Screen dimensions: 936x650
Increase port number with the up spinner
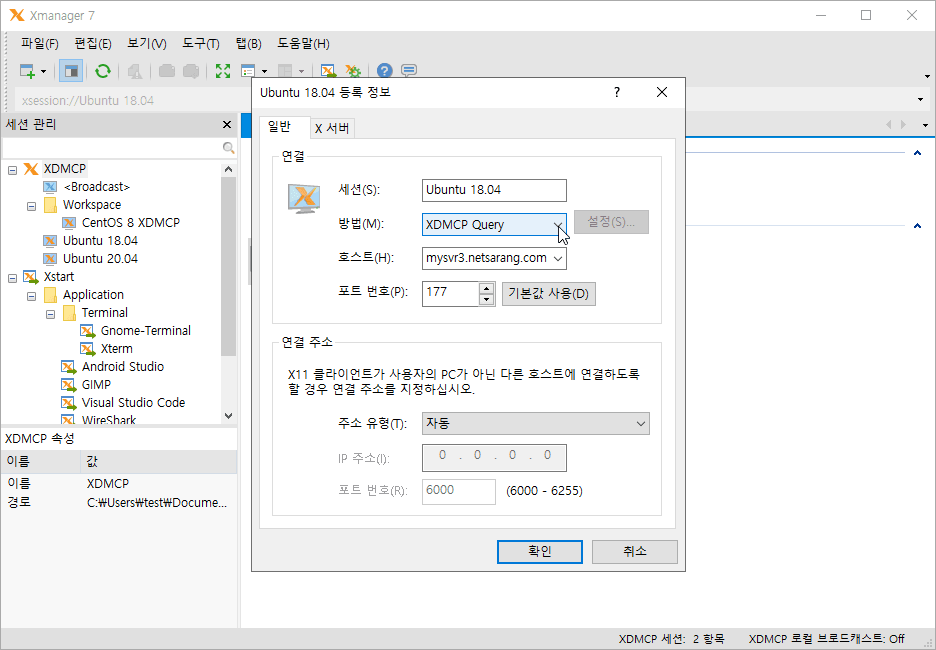(487, 288)
